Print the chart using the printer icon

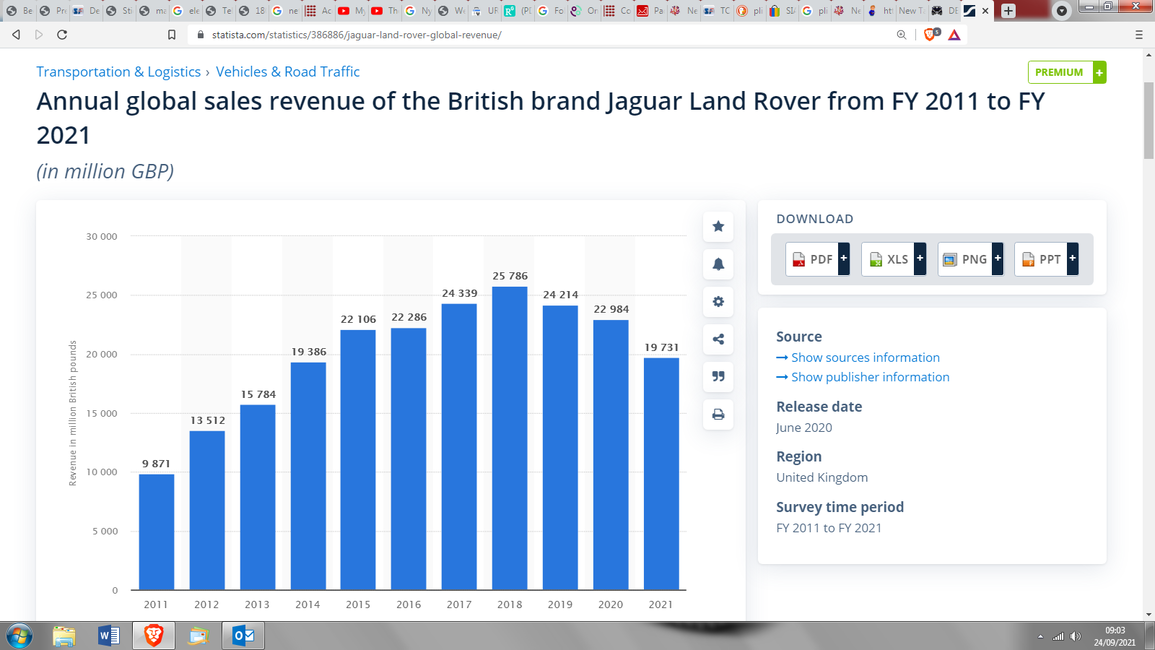click(718, 414)
